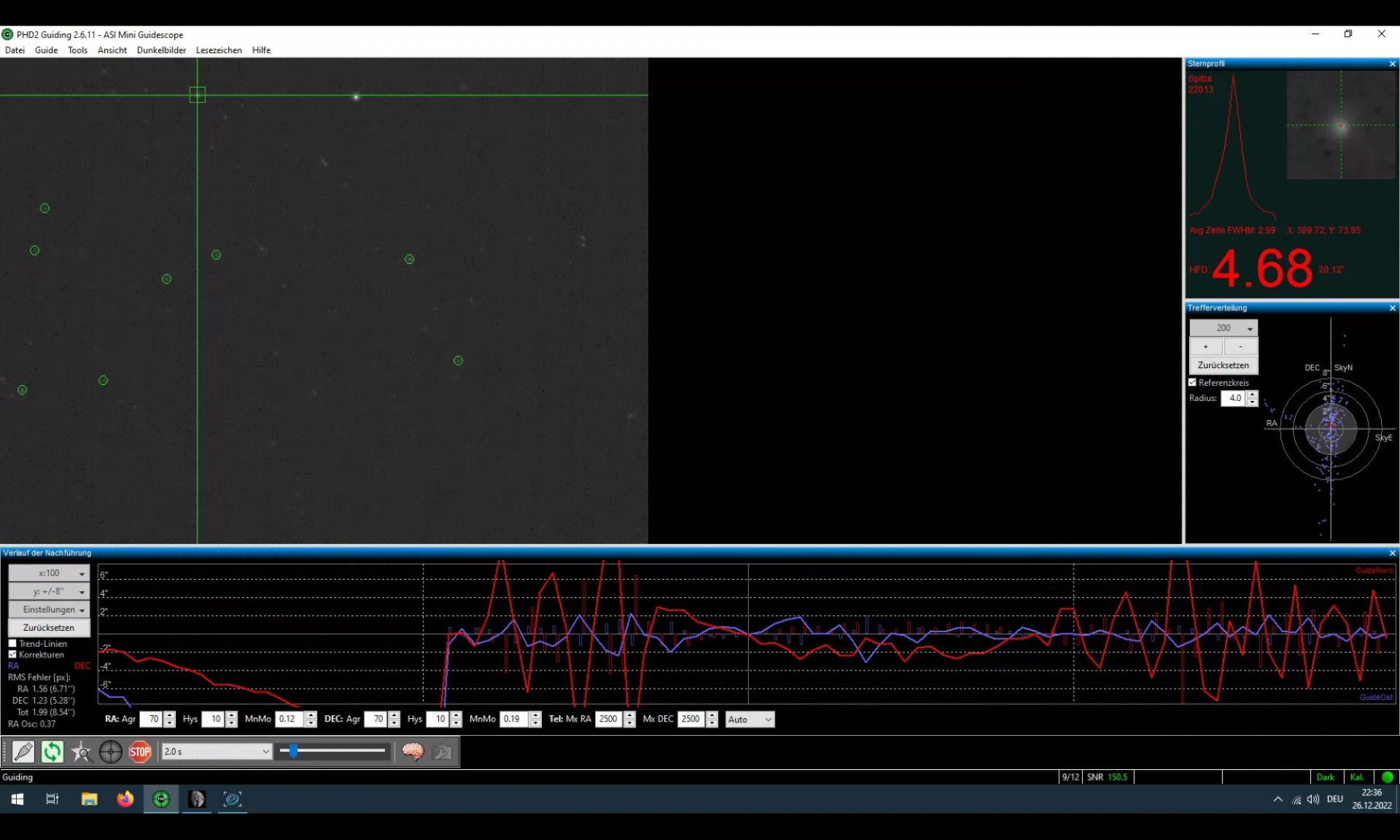Open the Dunkelbilder menu
1400x840 pixels.
click(x=161, y=50)
